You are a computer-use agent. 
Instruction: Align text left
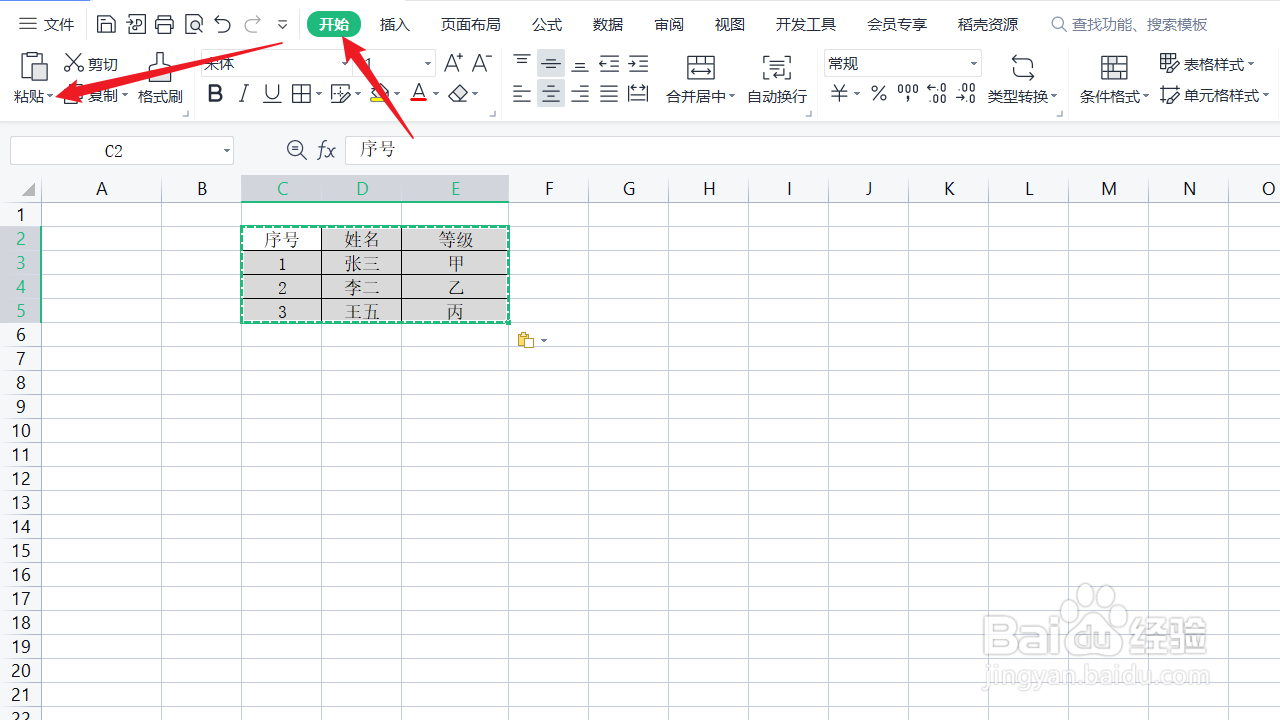click(x=522, y=94)
